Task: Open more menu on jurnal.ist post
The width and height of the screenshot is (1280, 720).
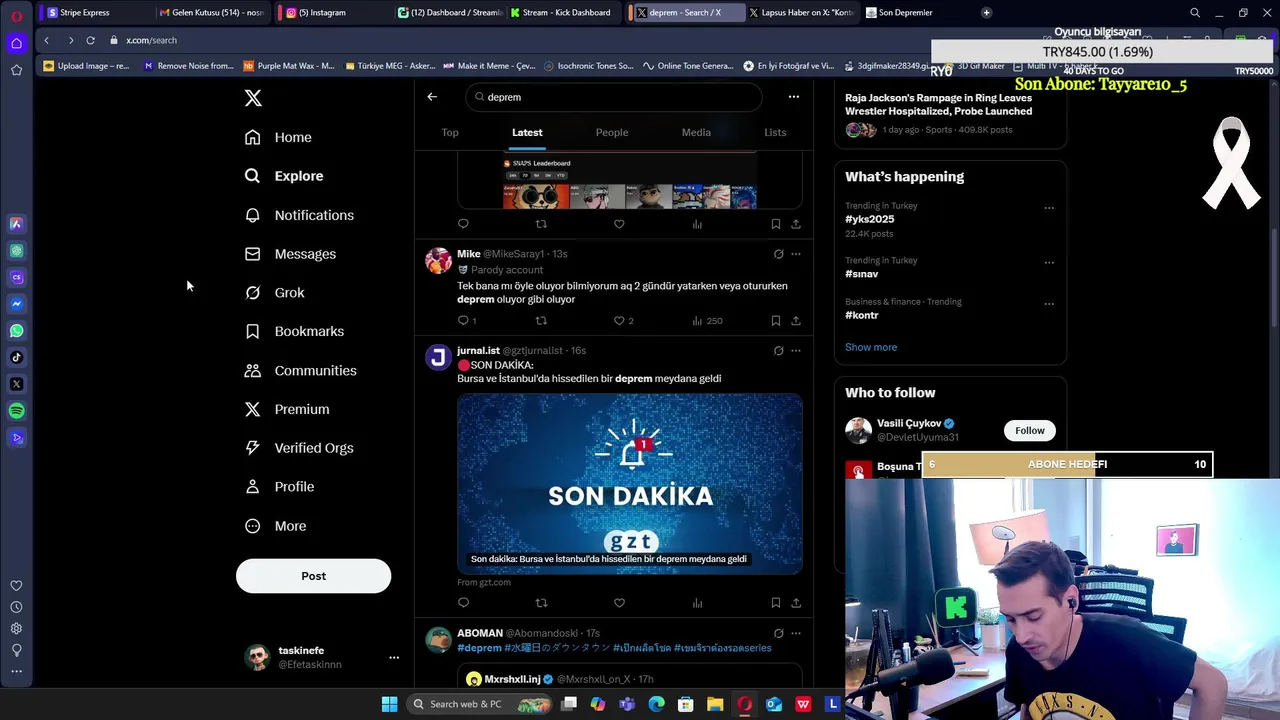Action: [x=796, y=351]
